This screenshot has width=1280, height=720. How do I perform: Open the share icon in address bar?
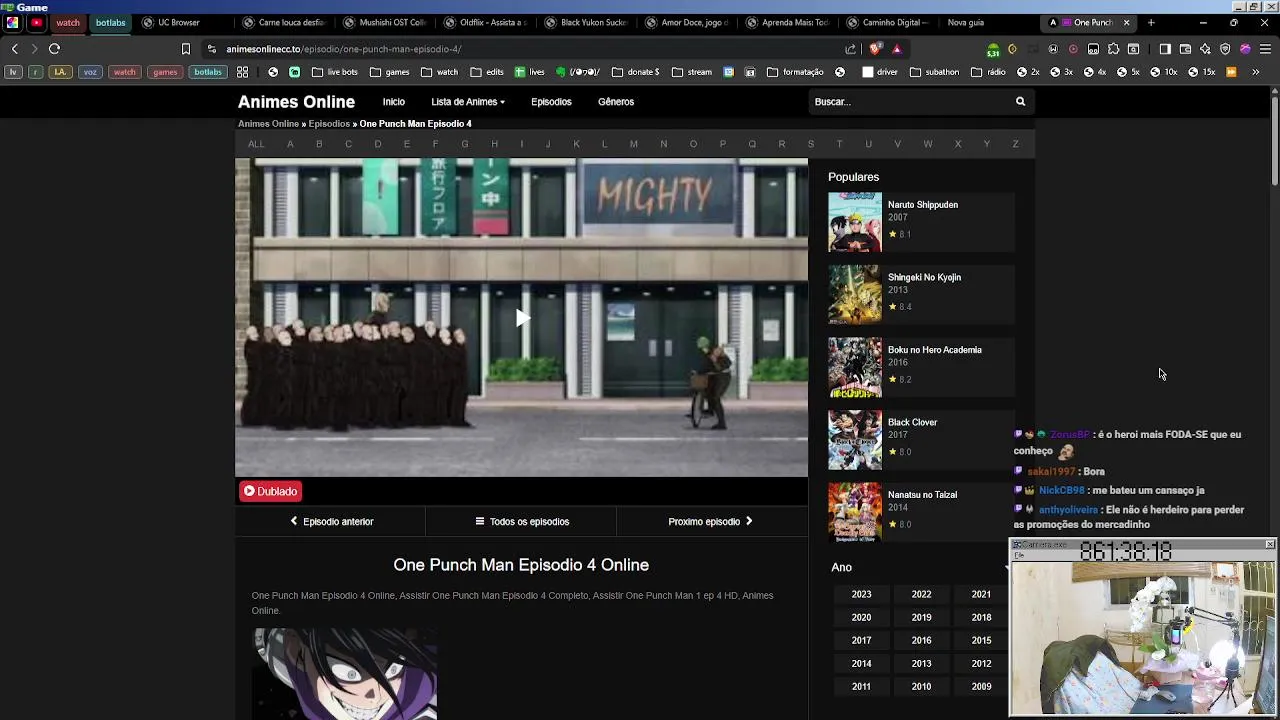851,49
